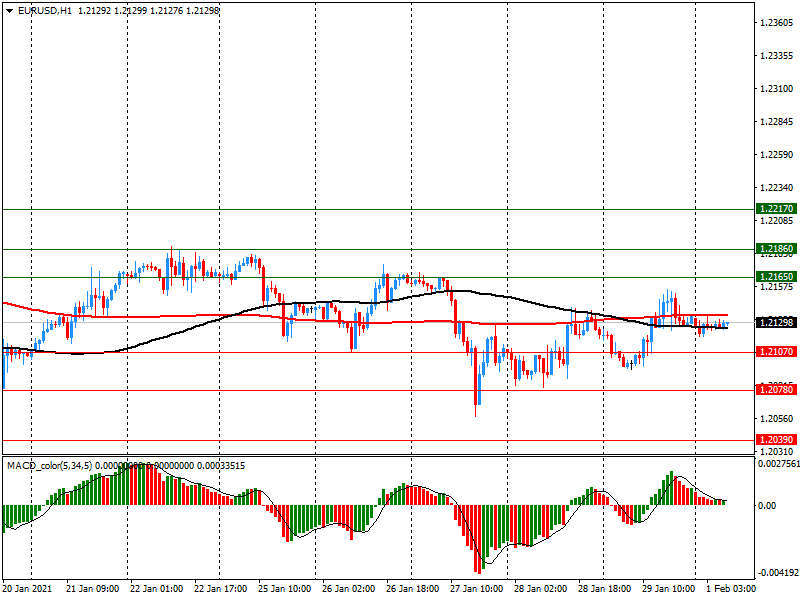Click the 26 Jan 18:00 time label
800x600 pixels.
tap(412, 589)
